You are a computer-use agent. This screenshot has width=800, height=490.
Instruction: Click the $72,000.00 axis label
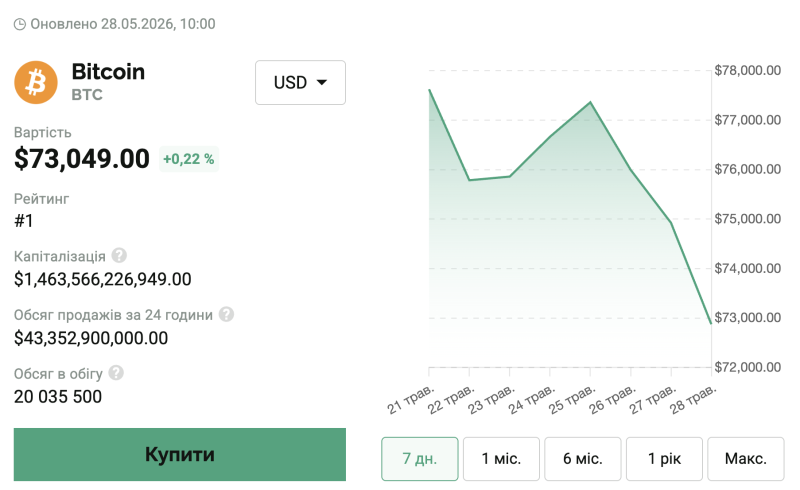[747, 367]
